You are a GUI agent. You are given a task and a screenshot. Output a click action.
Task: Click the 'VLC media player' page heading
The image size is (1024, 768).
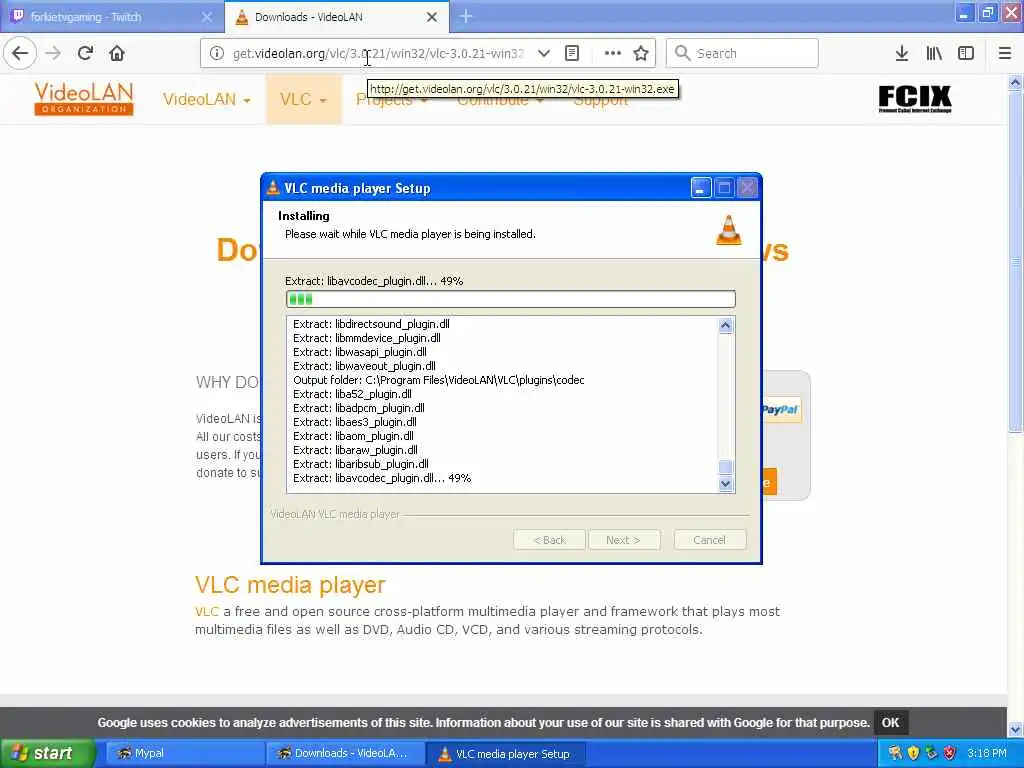290,585
